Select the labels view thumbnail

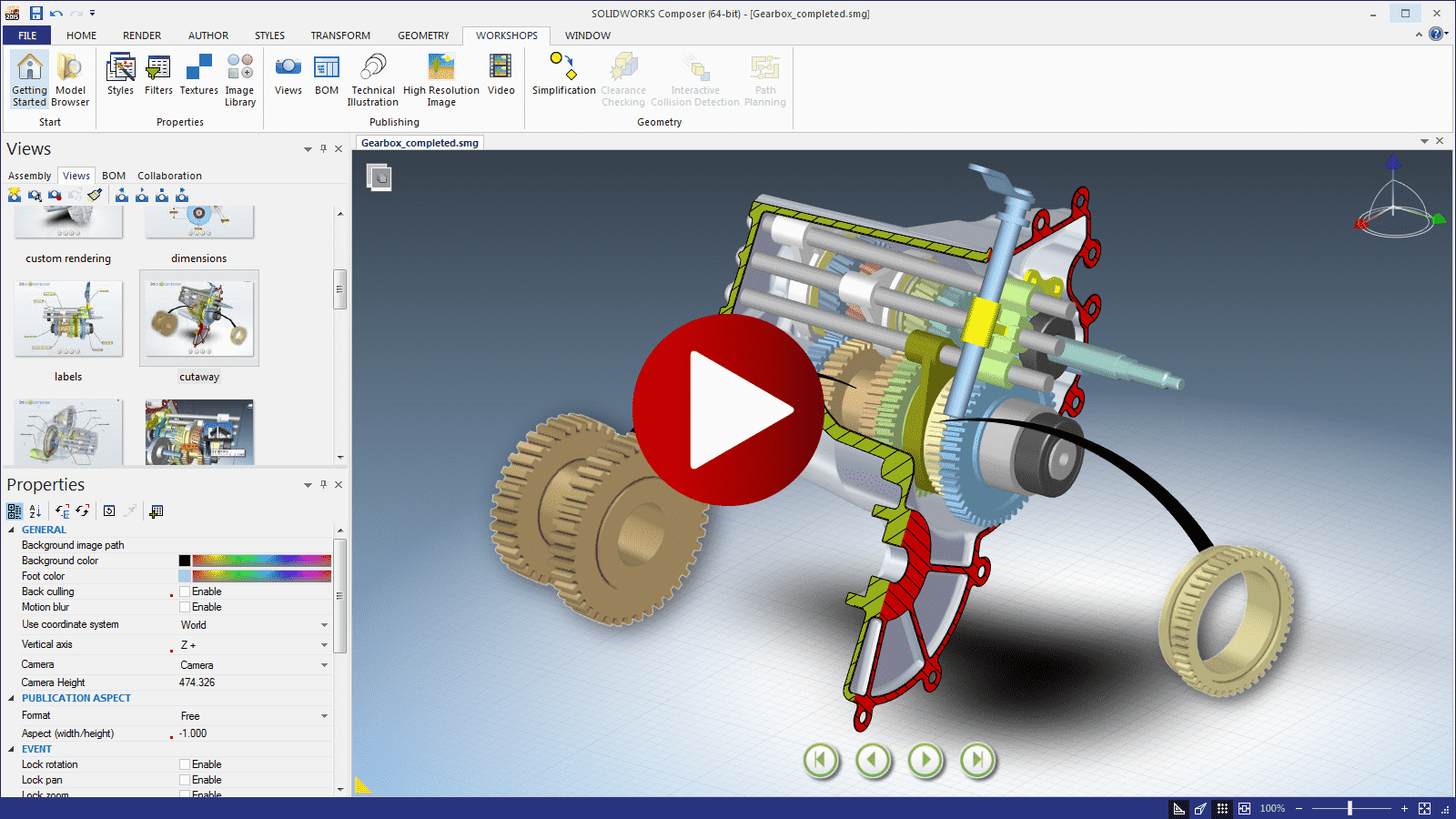point(68,318)
